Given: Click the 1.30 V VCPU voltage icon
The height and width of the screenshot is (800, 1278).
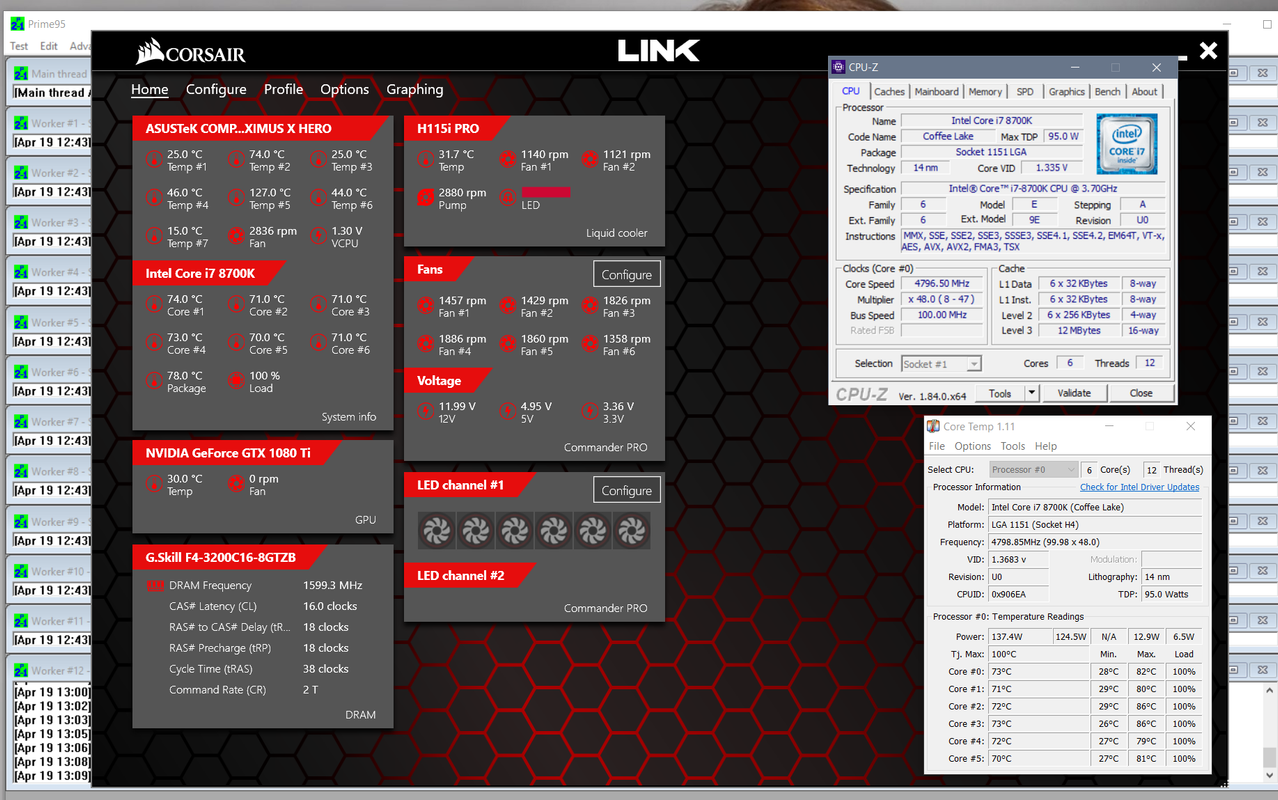Looking at the screenshot, I should (318, 236).
